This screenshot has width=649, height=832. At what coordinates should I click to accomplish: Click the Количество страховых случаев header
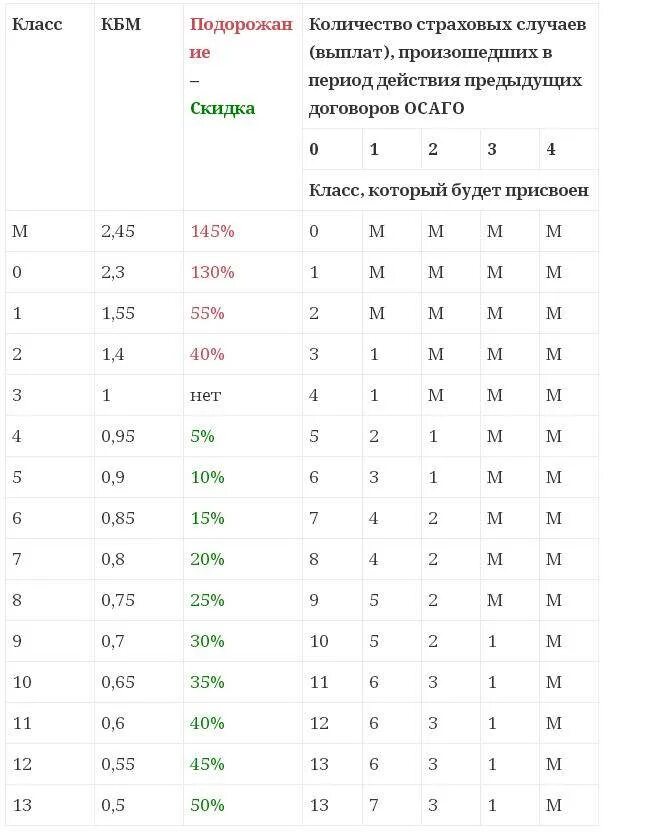[x=447, y=66]
